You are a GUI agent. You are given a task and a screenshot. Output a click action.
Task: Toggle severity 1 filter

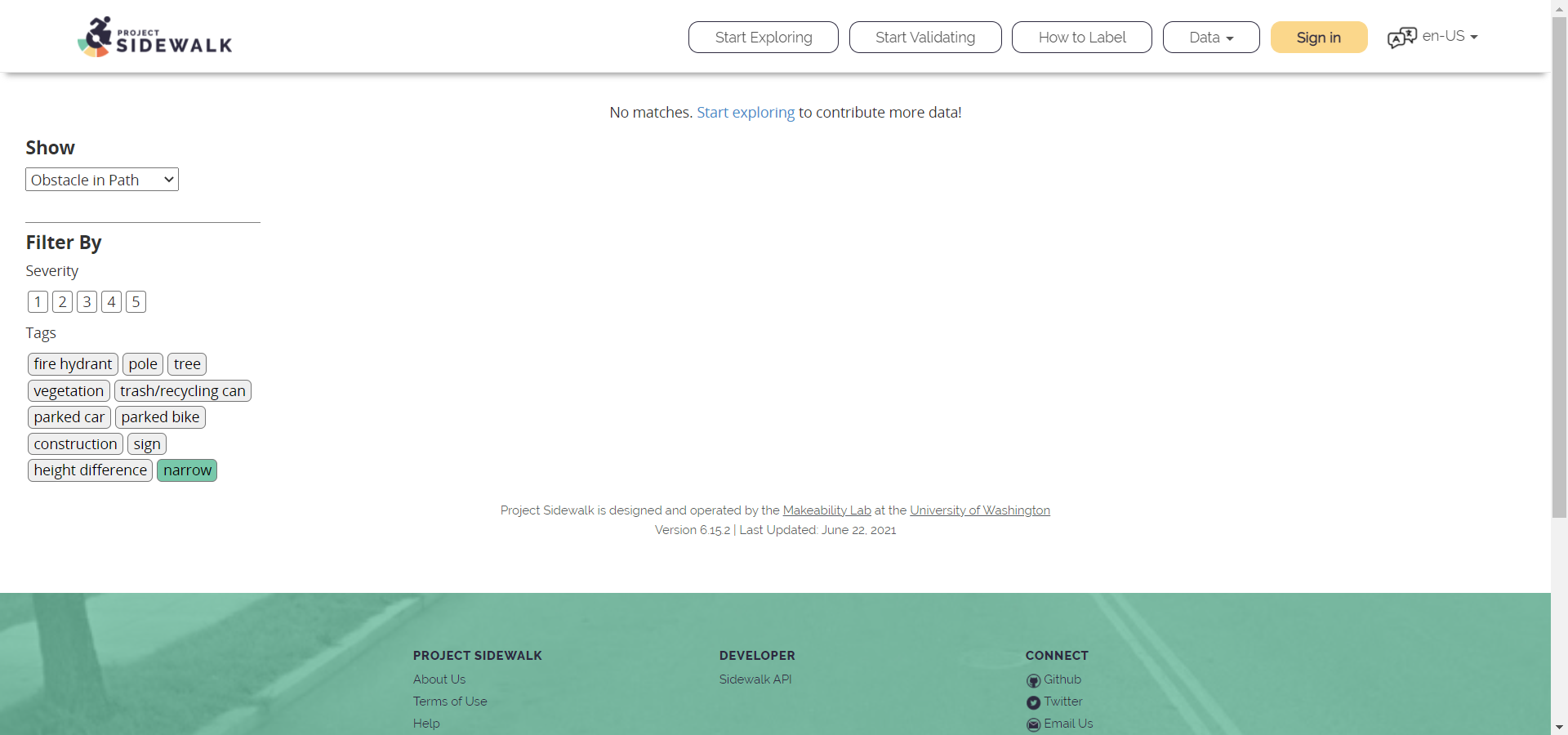(x=38, y=302)
